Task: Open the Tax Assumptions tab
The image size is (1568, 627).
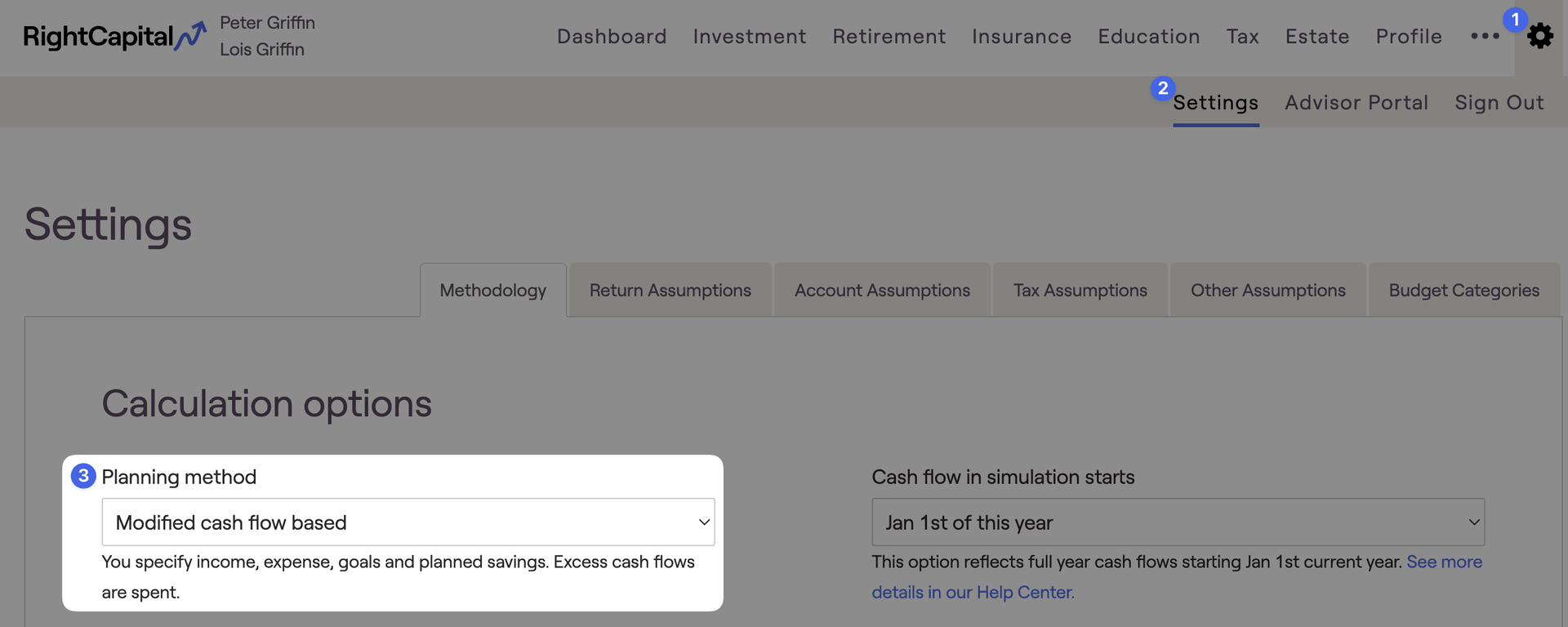Action: [x=1080, y=290]
